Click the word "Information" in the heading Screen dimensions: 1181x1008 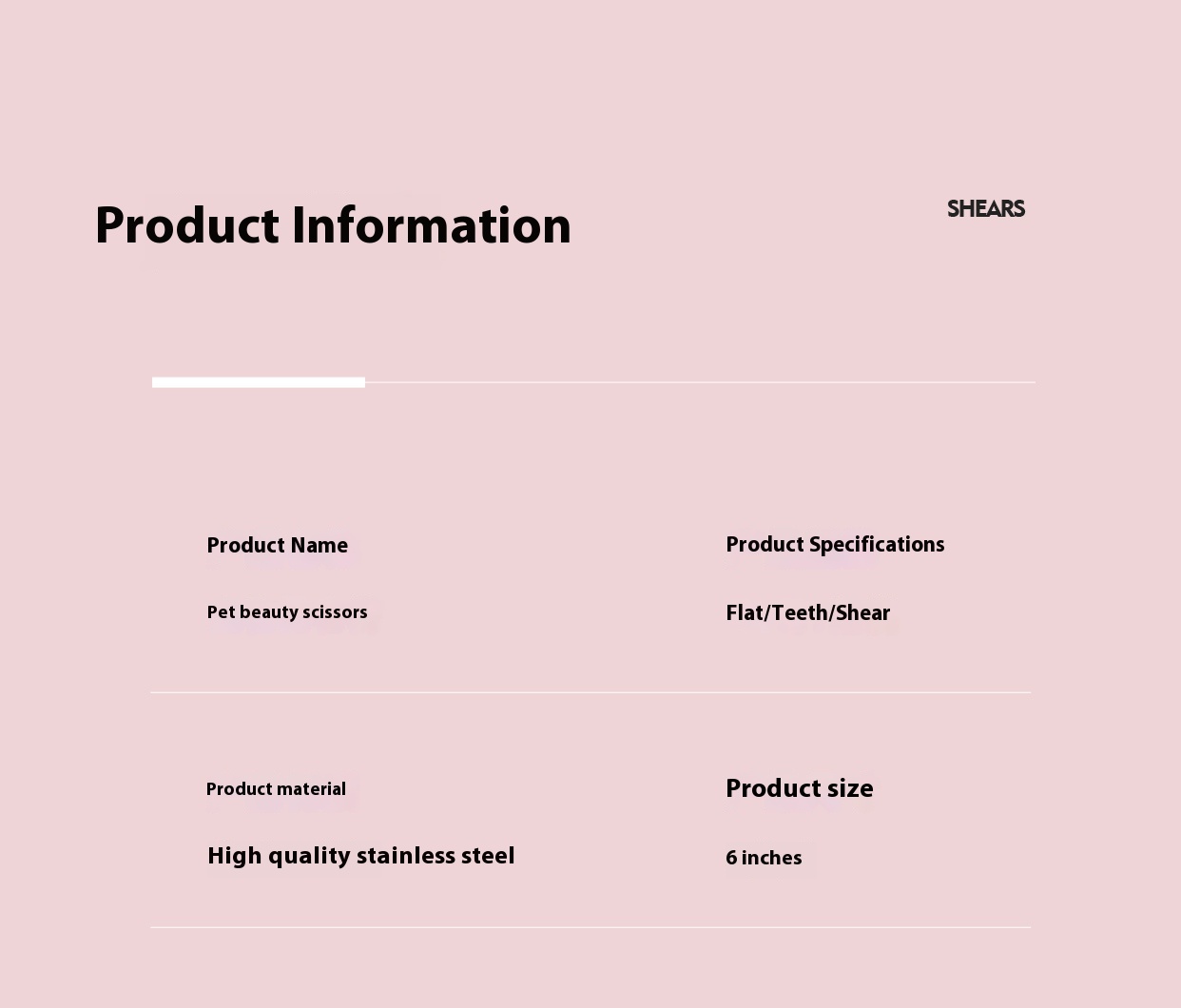(x=431, y=227)
